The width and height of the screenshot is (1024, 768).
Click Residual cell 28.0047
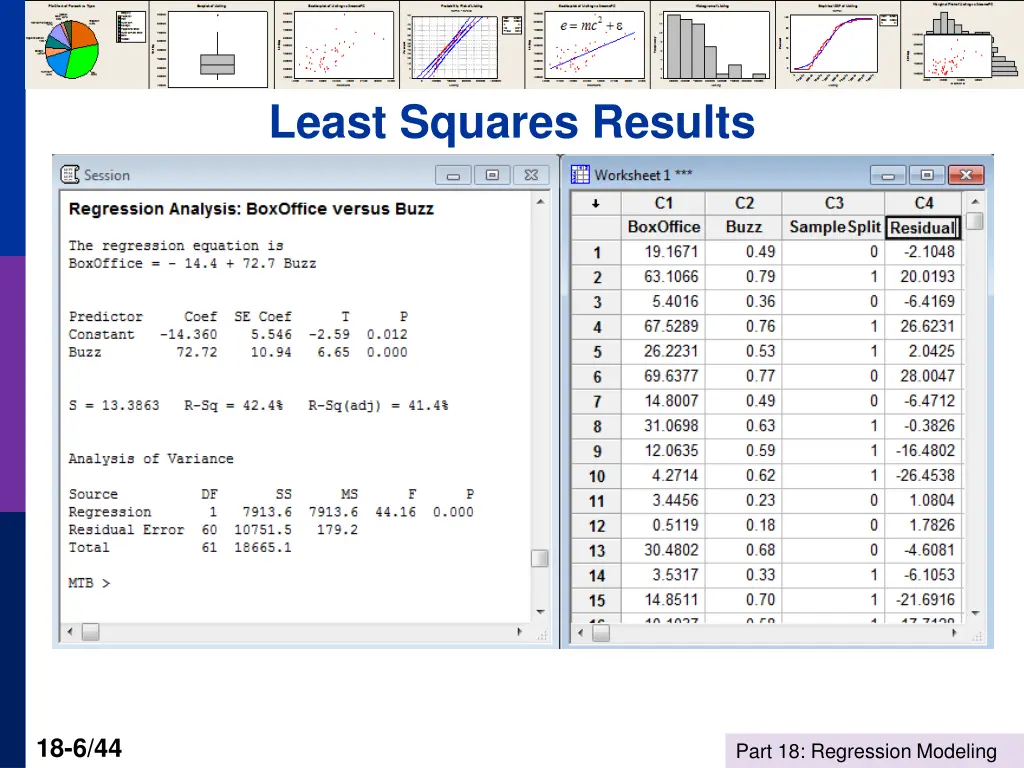(x=923, y=376)
